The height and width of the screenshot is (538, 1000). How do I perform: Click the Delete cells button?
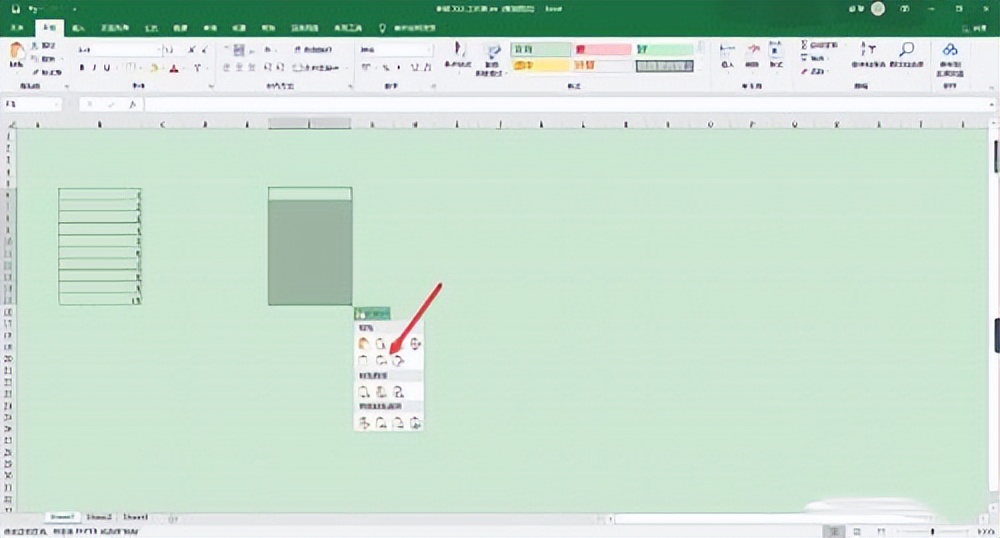pos(752,55)
